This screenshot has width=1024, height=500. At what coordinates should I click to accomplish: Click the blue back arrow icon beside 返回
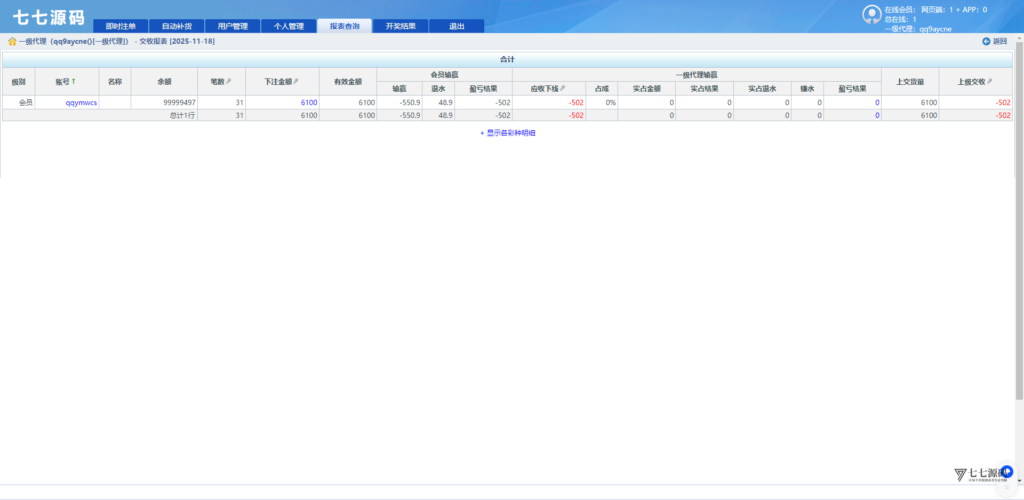coord(986,41)
